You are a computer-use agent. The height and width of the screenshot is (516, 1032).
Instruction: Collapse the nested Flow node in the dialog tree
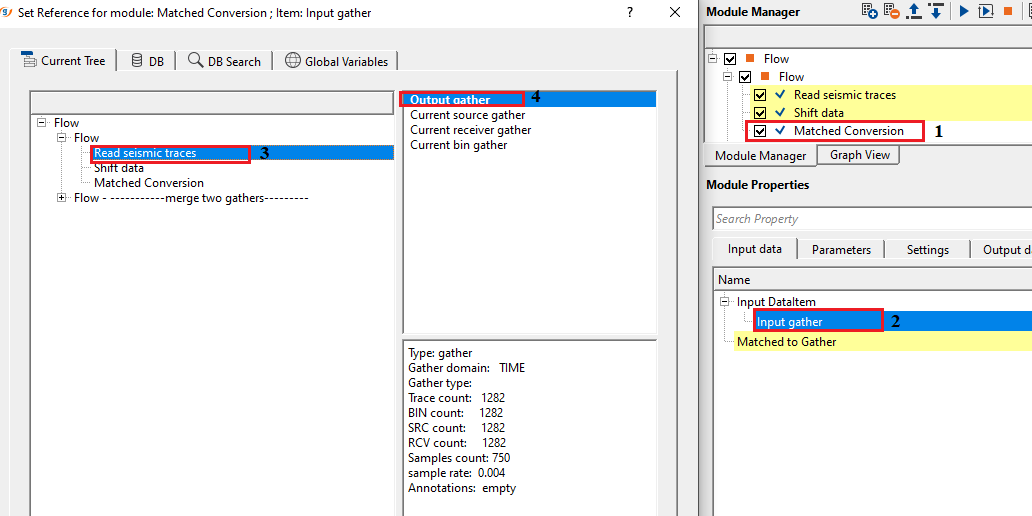point(63,138)
